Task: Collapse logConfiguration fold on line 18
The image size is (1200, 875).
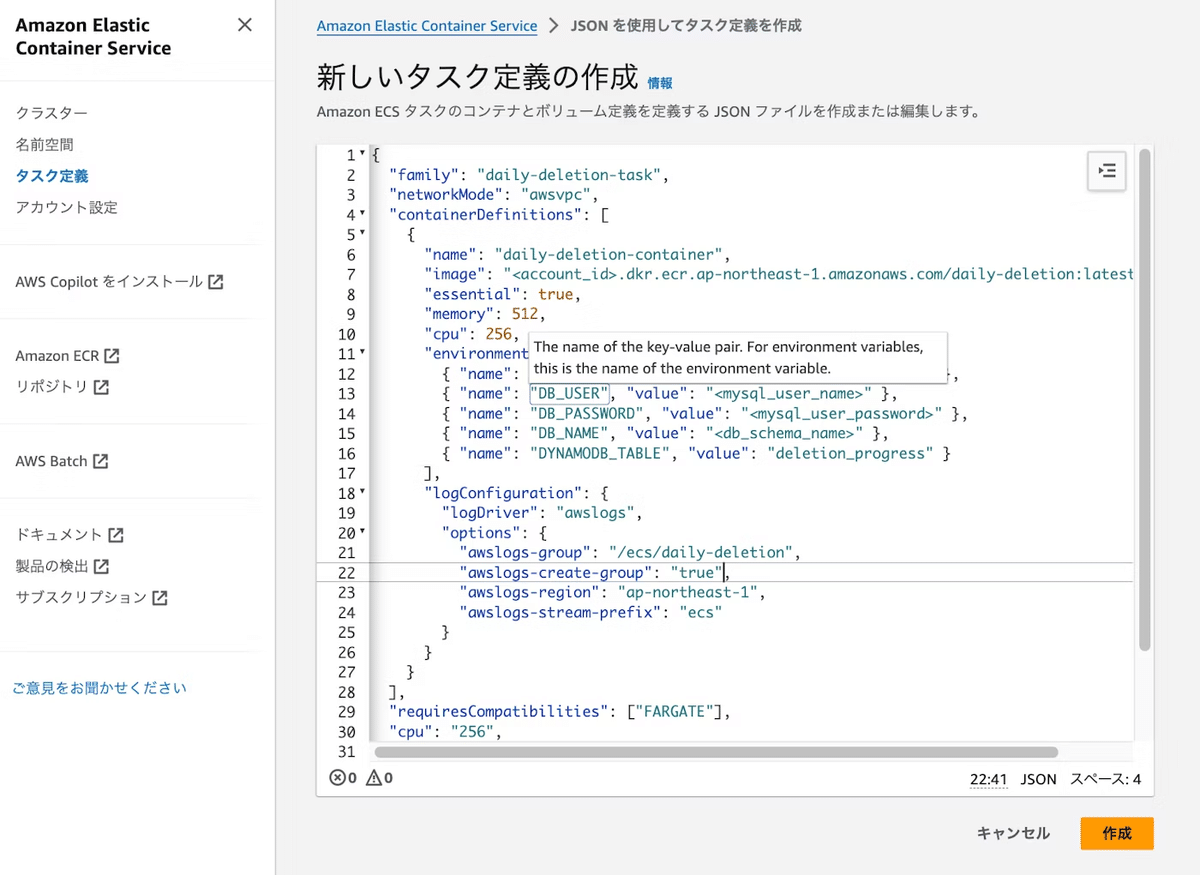Action: pyautogui.click(x=363, y=492)
